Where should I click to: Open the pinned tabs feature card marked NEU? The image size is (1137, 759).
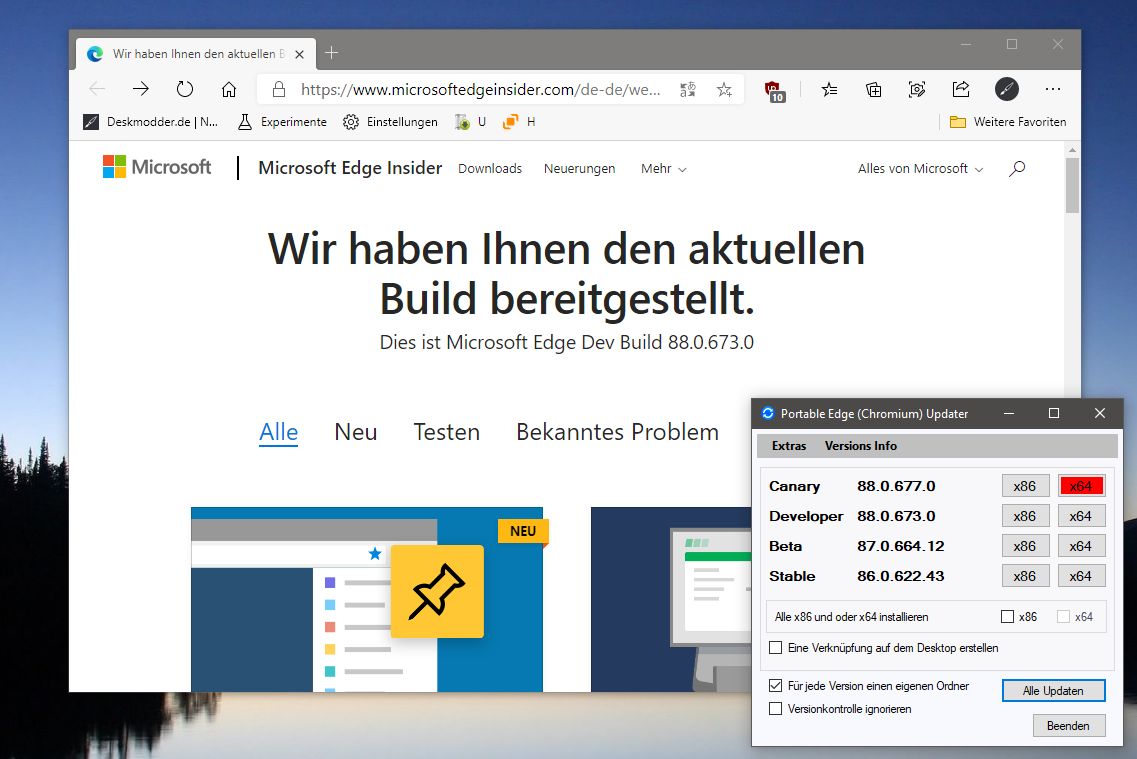point(367,600)
